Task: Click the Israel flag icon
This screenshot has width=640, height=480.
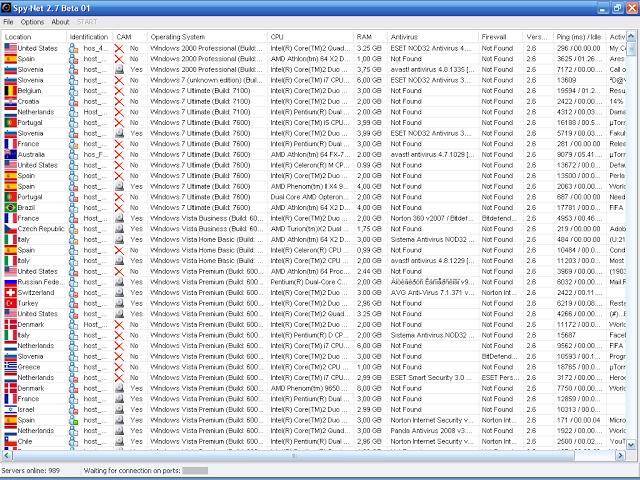Action: click(11, 409)
